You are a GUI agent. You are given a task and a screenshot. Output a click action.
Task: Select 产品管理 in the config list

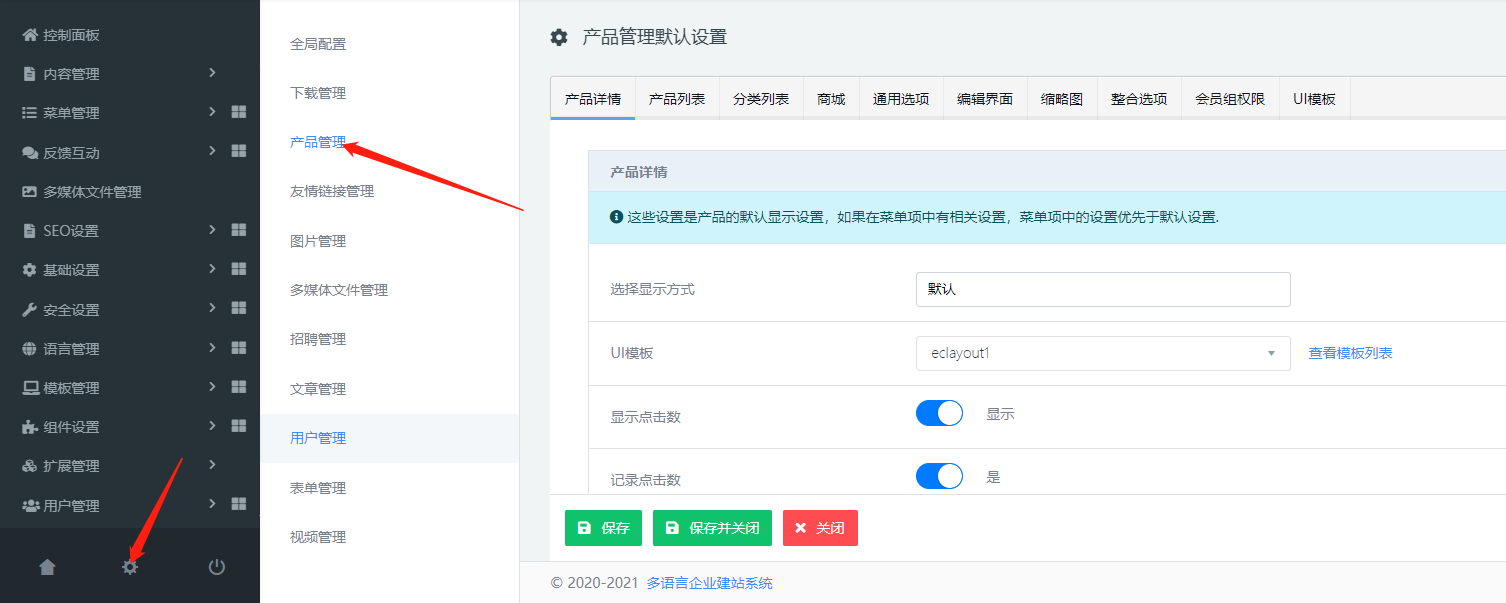317,142
